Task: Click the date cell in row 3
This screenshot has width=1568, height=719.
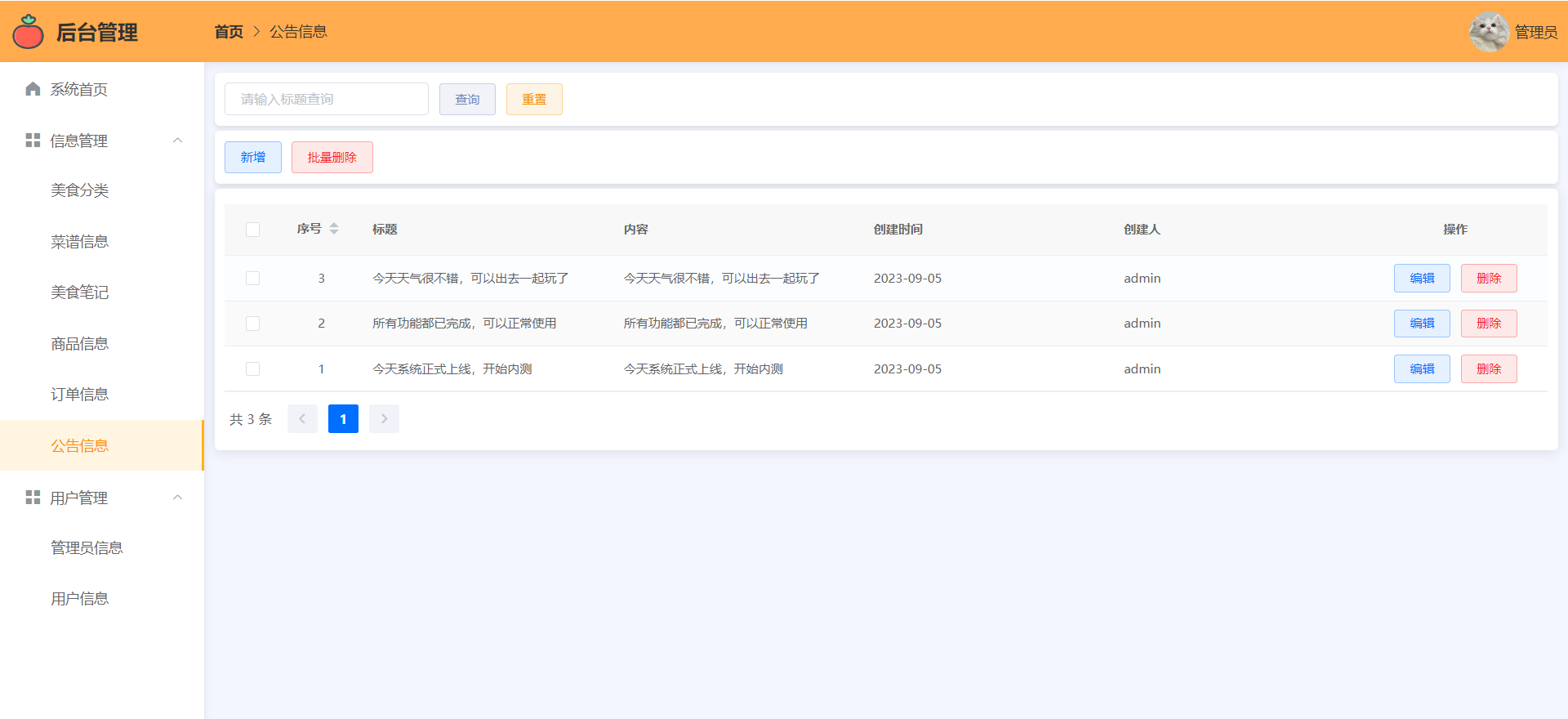Action: point(907,279)
